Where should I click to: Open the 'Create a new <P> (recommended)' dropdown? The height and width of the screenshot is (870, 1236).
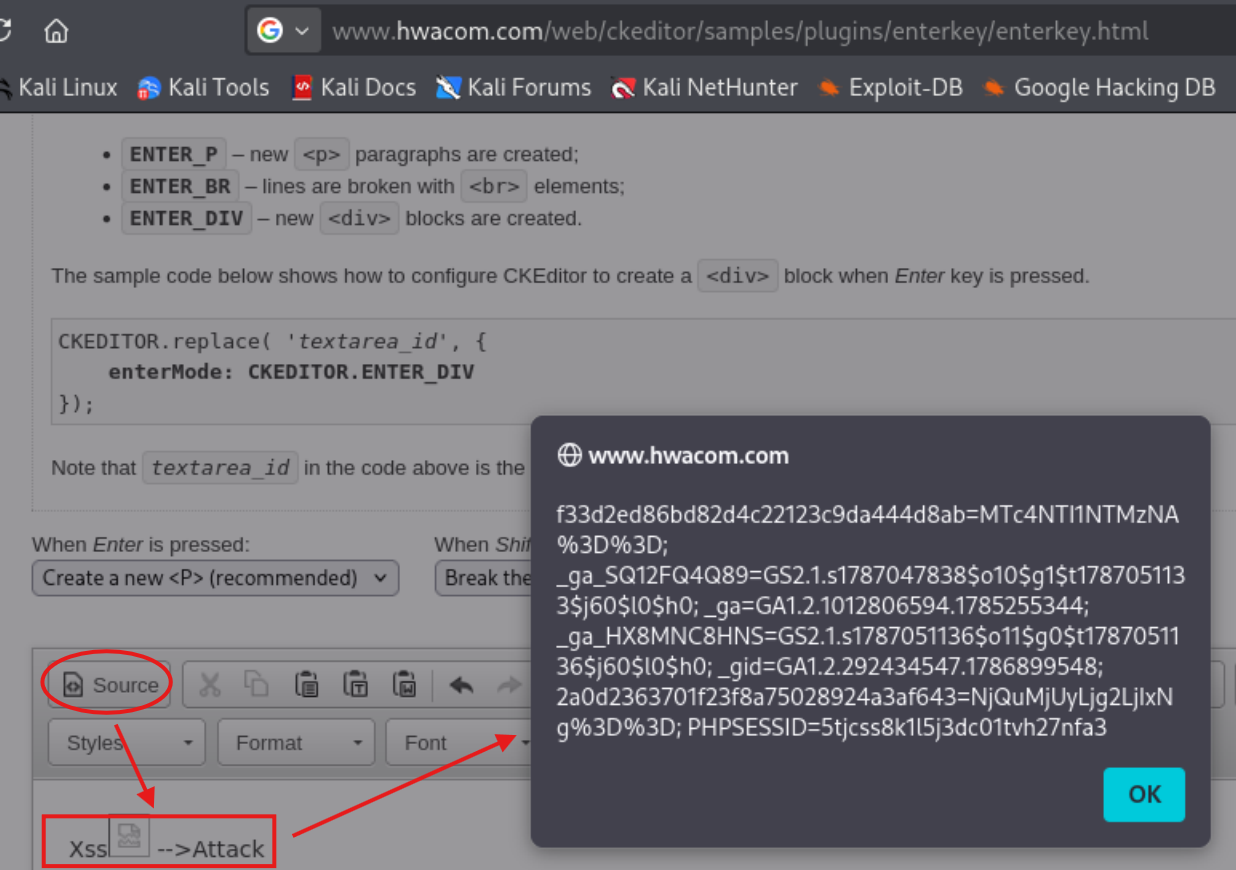point(215,578)
